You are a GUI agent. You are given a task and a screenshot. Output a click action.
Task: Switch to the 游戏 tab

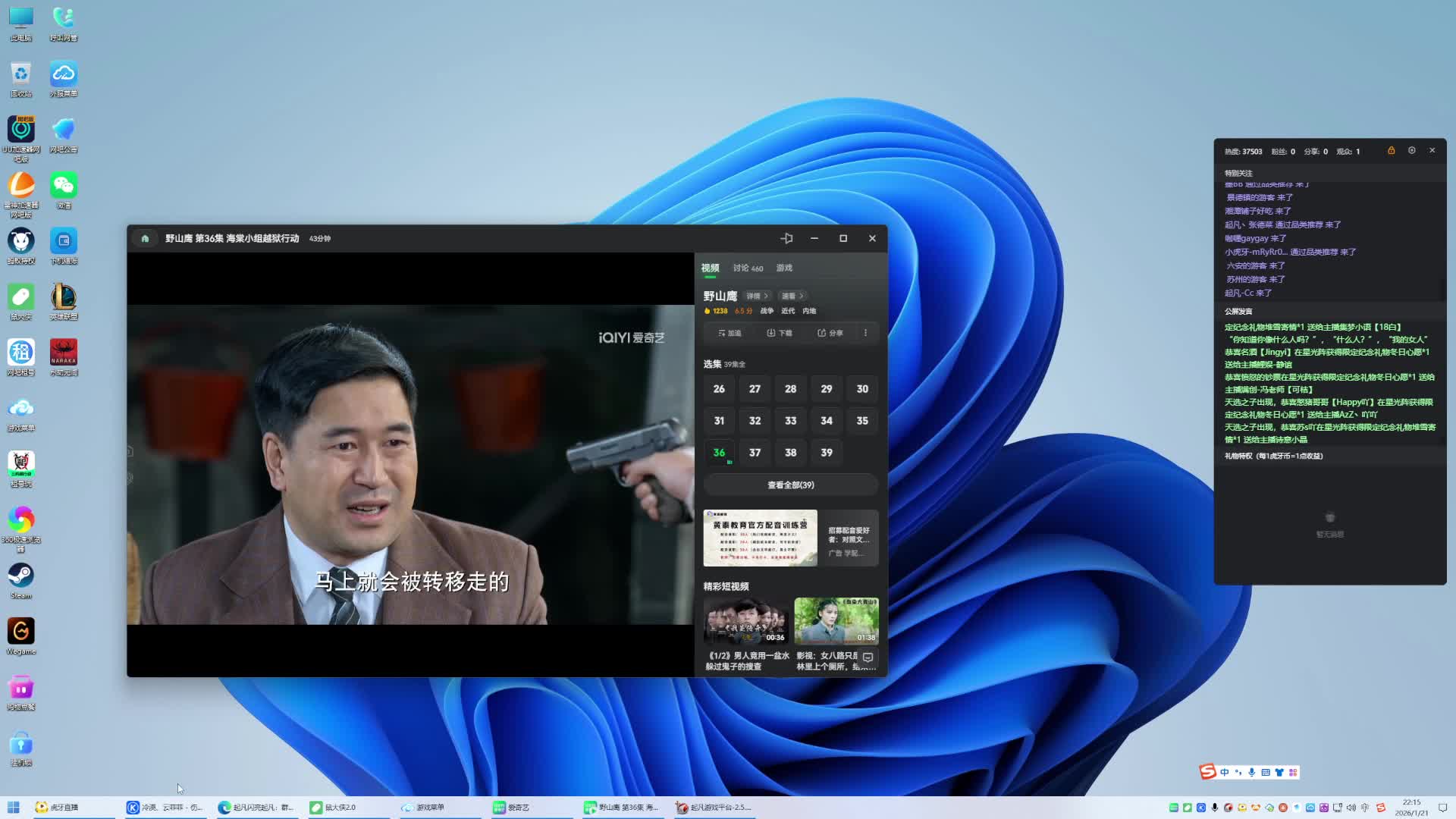click(x=784, y=268)
